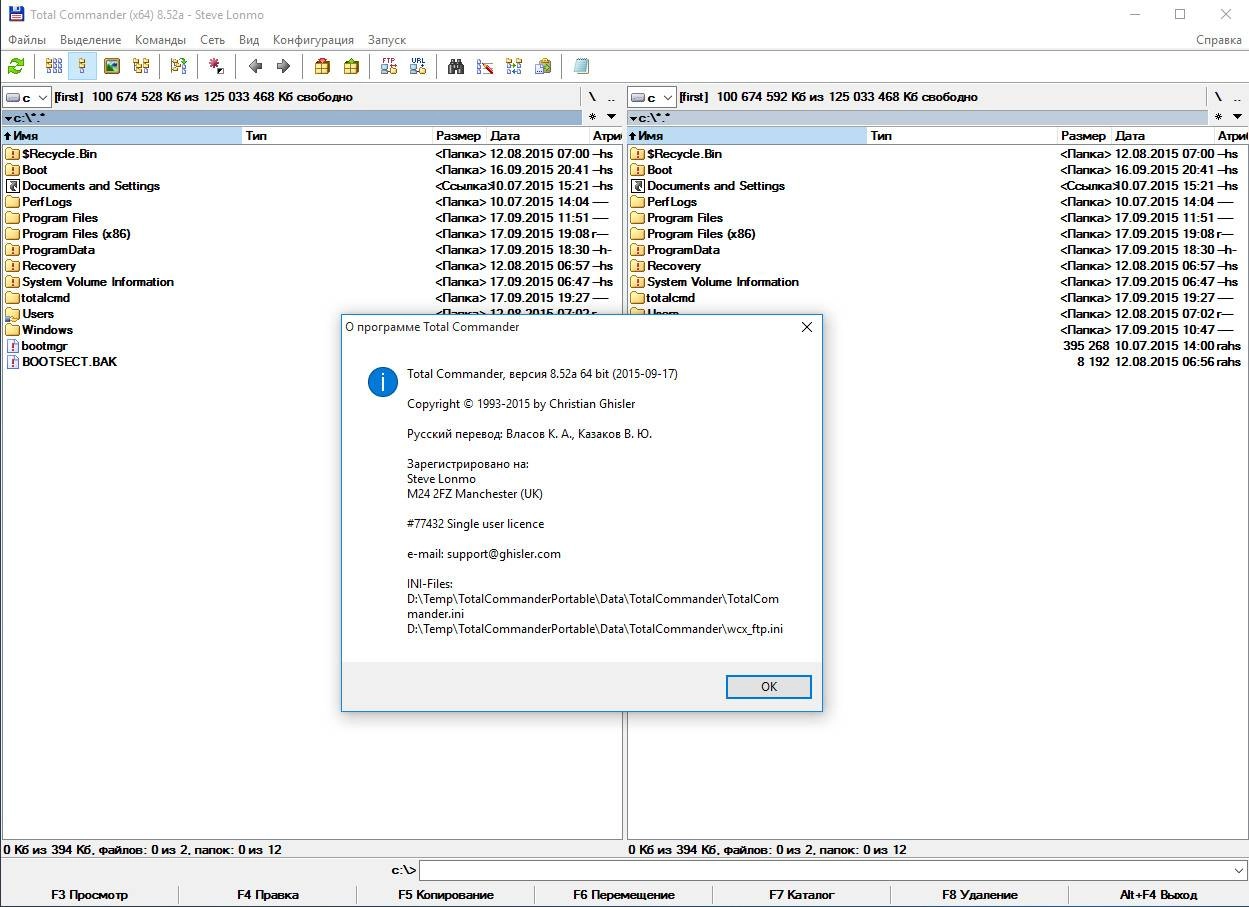
Task: Open the Вид menu
Action: pos(249,40)
